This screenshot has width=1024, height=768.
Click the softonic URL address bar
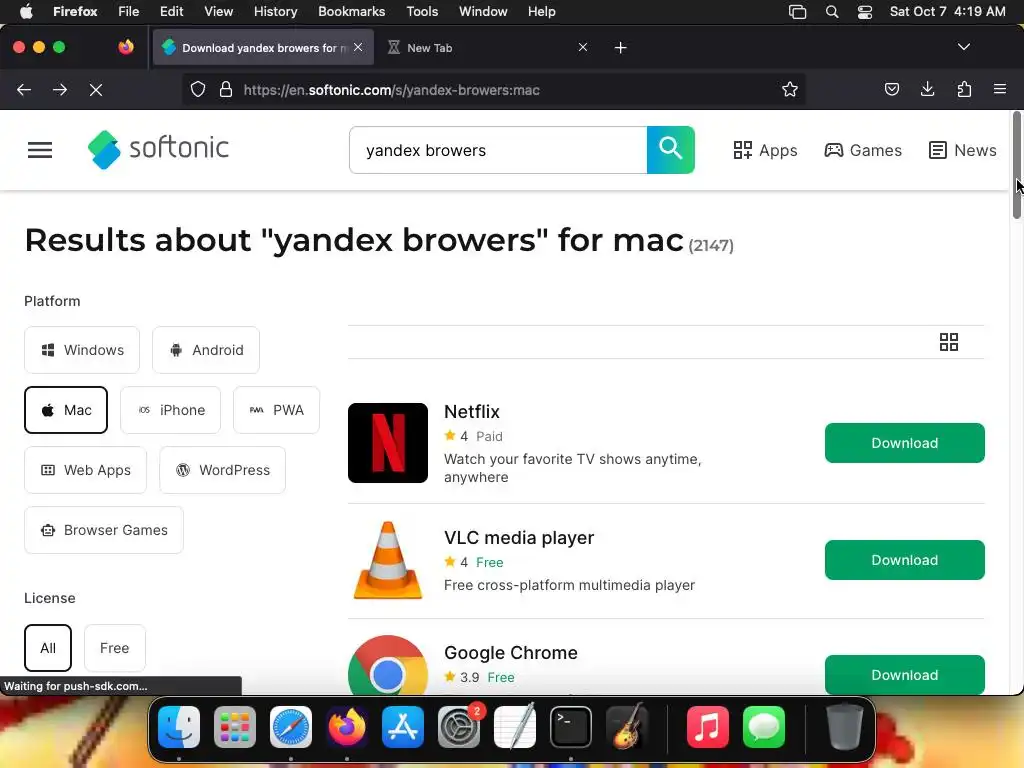tap(493, 89)
